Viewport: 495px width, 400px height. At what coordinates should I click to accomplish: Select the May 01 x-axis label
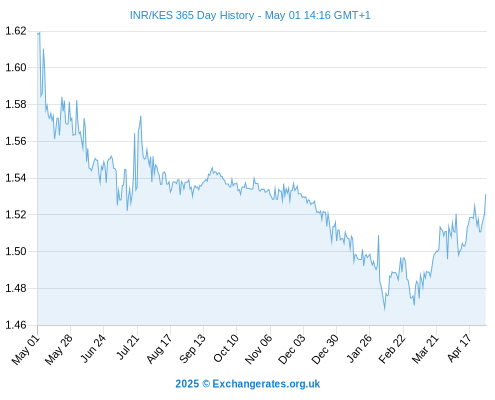(26, 349)
